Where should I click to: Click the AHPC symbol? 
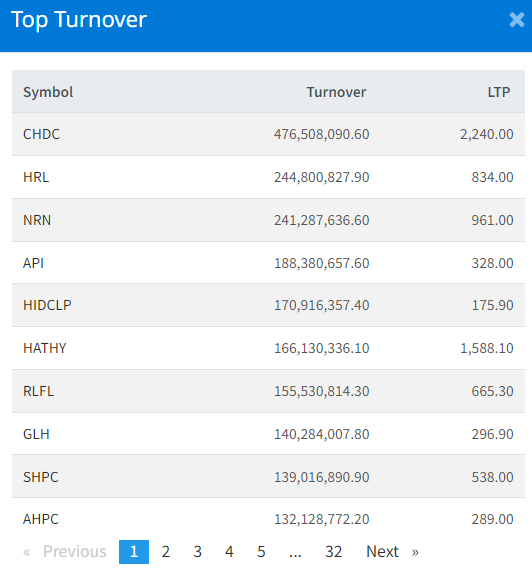pos(41,519)
